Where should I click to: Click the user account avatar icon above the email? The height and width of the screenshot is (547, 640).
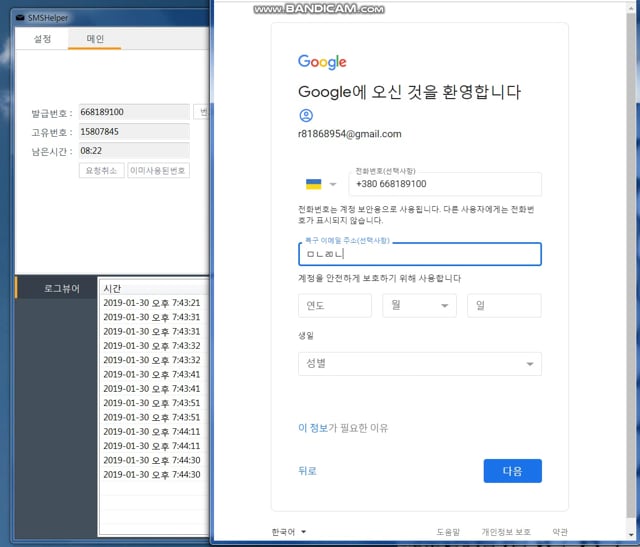click(306, 116)
